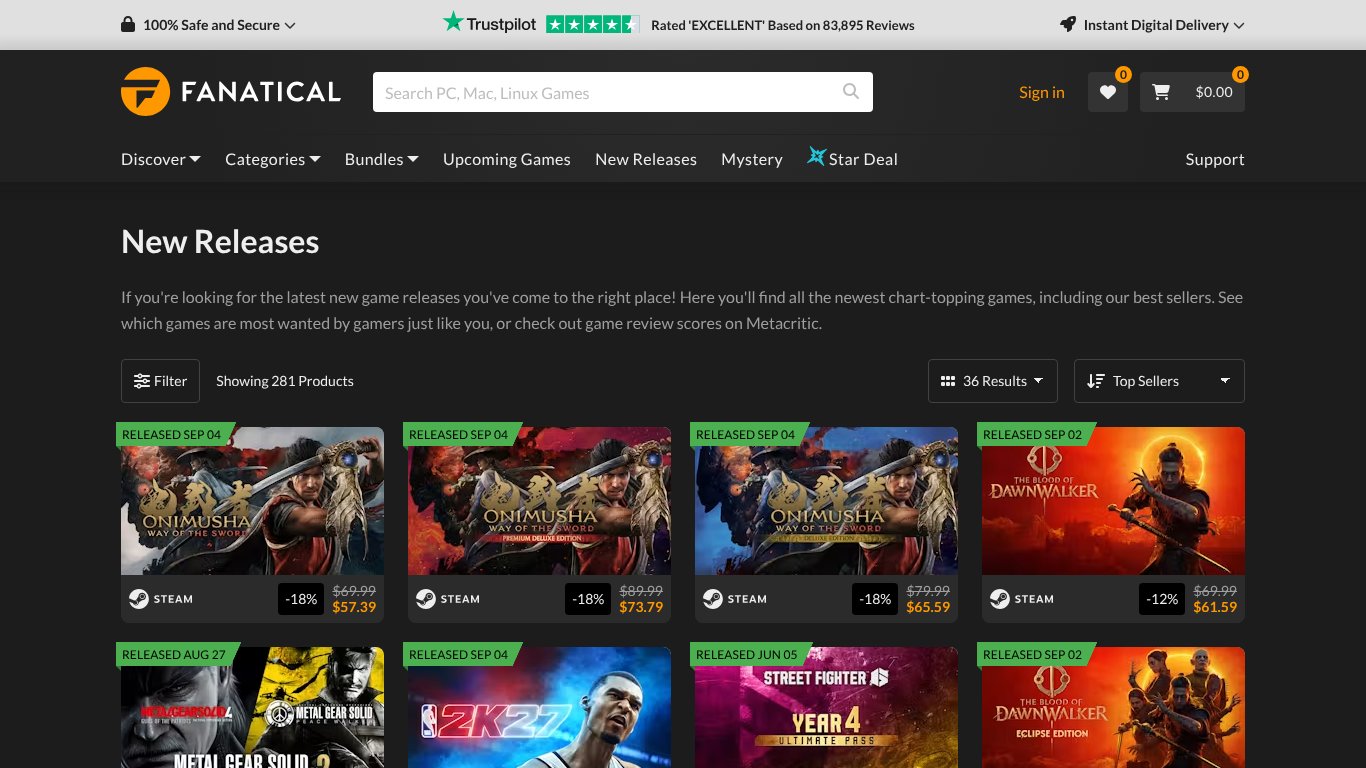Click the sort order icon beside Top Sellers
The width and height of the screenshot is (1366, 768).
[x=1096, y=381]
